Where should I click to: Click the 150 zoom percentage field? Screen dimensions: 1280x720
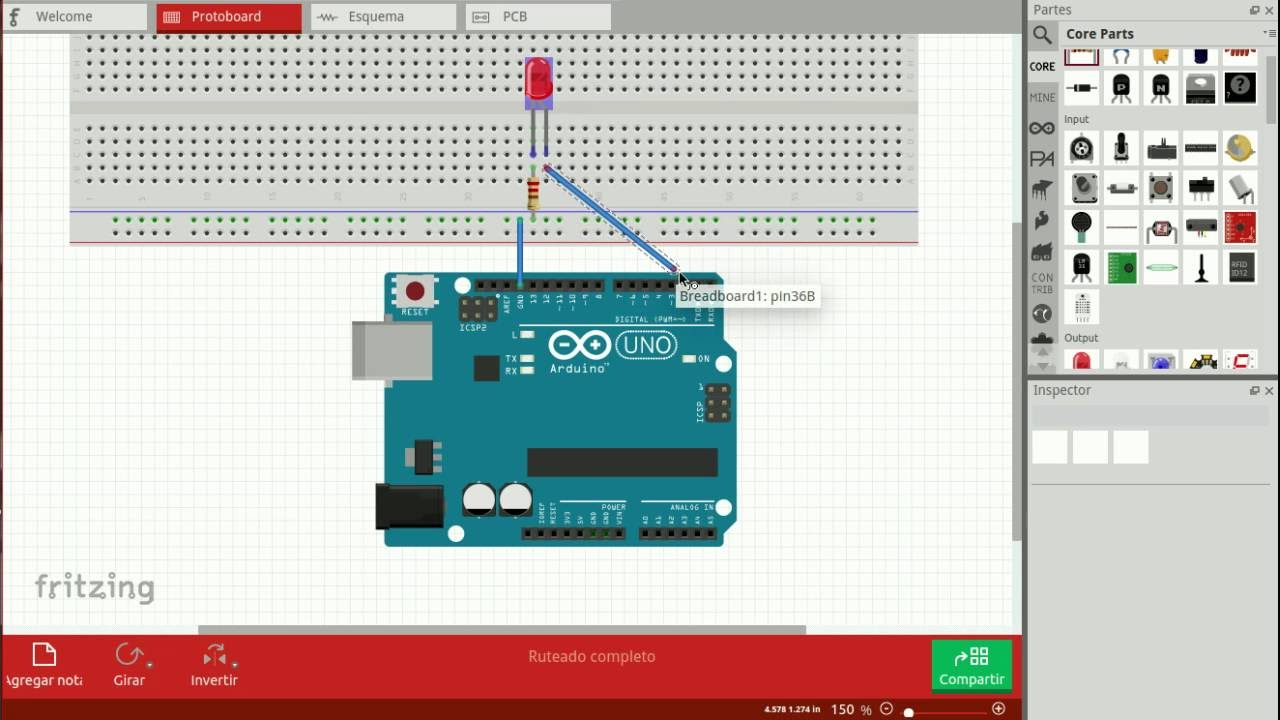pyautogui.click(x=843, y=709)
